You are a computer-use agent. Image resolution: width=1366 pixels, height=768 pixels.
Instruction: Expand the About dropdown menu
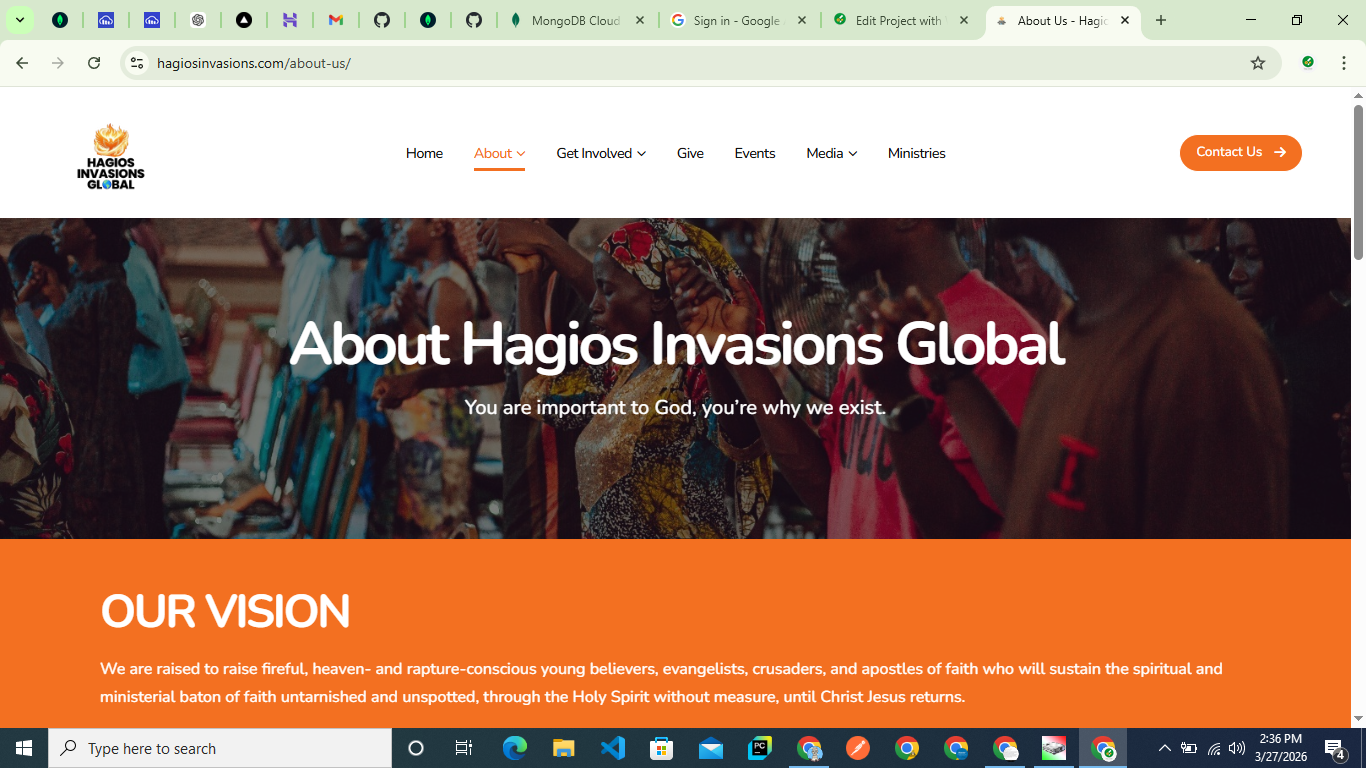pos(499,153)
